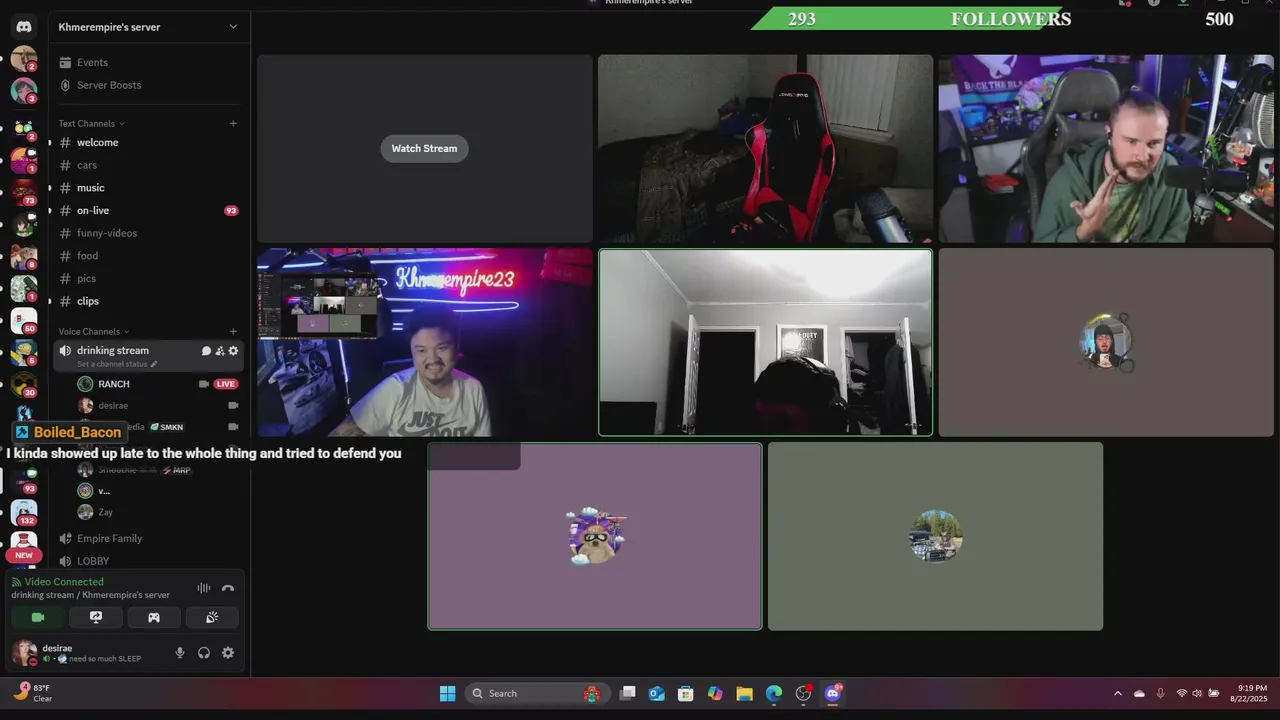
Task: Open Microsoft Store in taskbar
Action: point(686,693)
